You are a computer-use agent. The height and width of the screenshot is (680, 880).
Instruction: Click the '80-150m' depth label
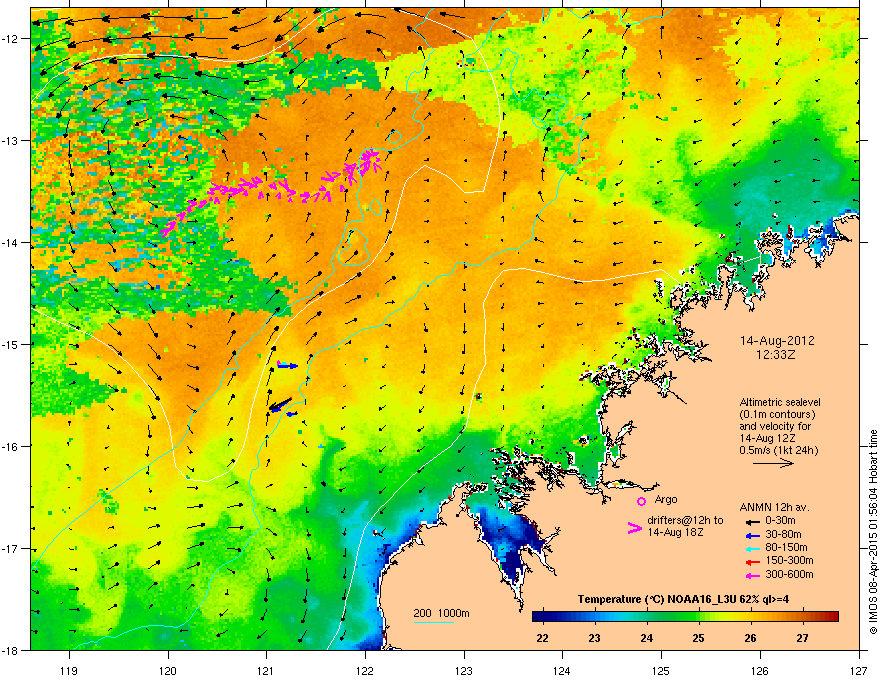tap(786, 548)
